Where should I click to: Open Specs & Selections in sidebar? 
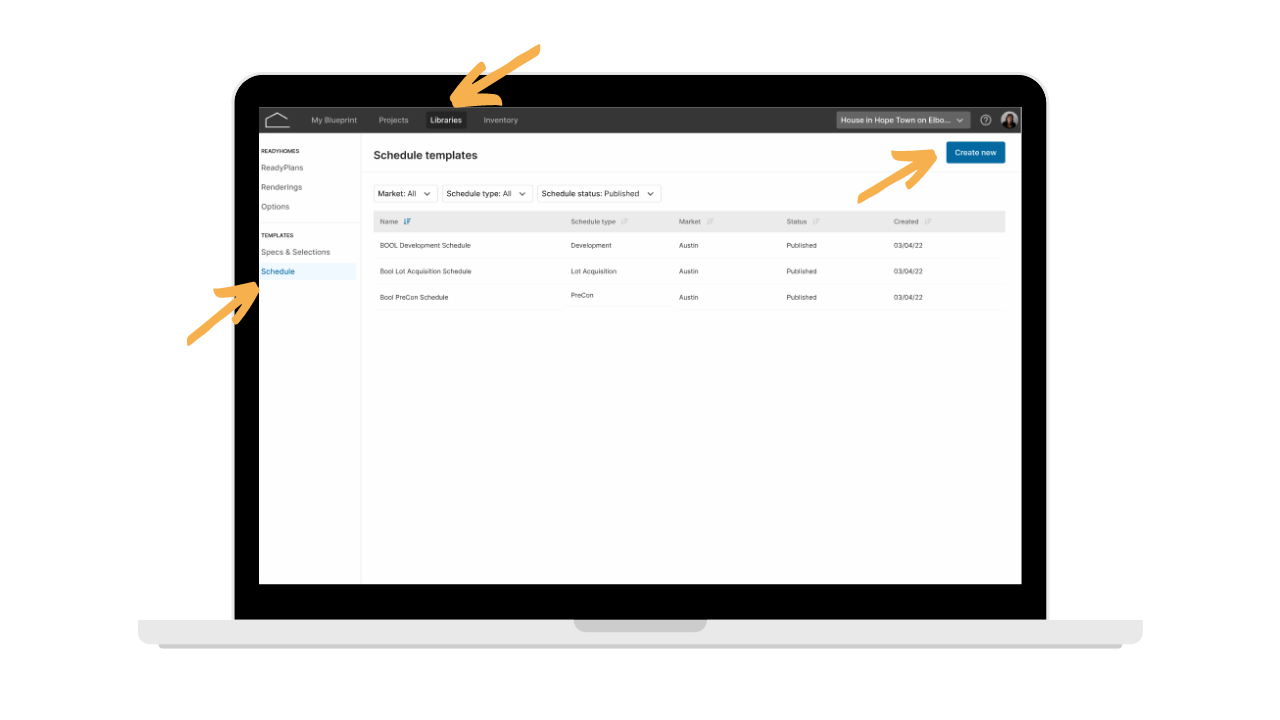coord(295,252)
